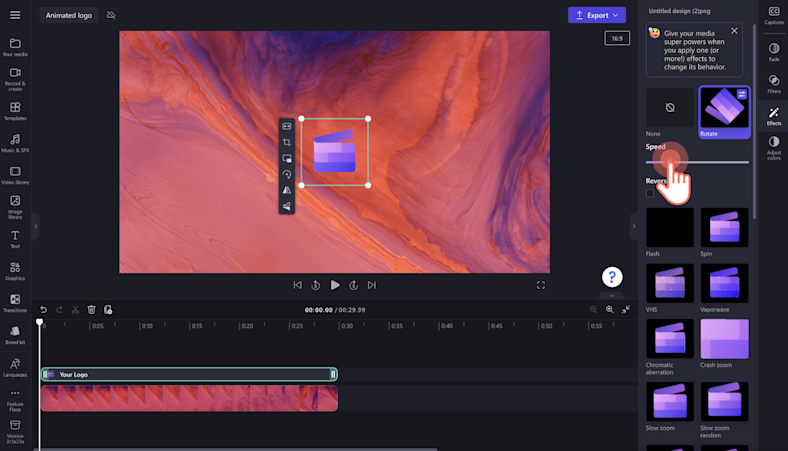Screen dimensions: 788x451
Task: Apply the Crash zoom effect
Action: coord(724,338)
